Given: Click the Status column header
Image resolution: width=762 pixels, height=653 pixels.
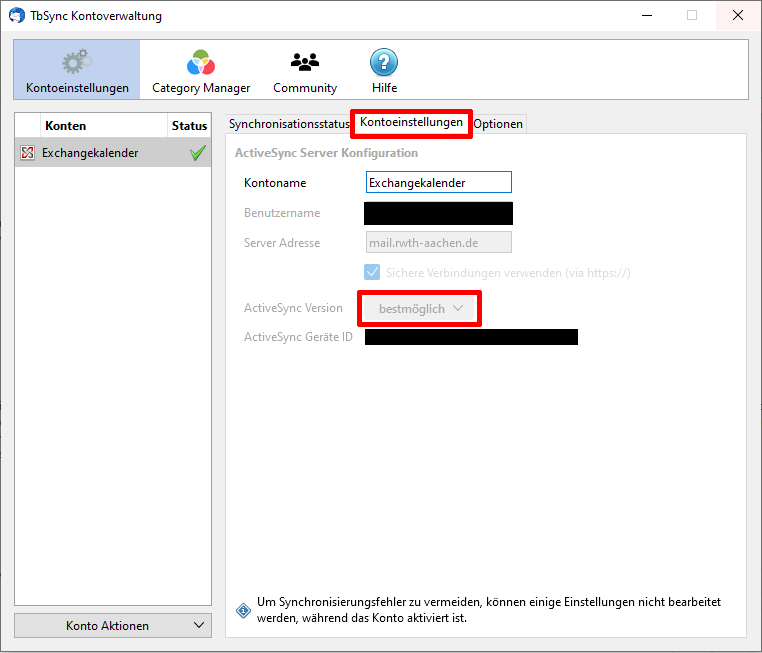Looking at the screenshot, I should (x=190, y=126).
